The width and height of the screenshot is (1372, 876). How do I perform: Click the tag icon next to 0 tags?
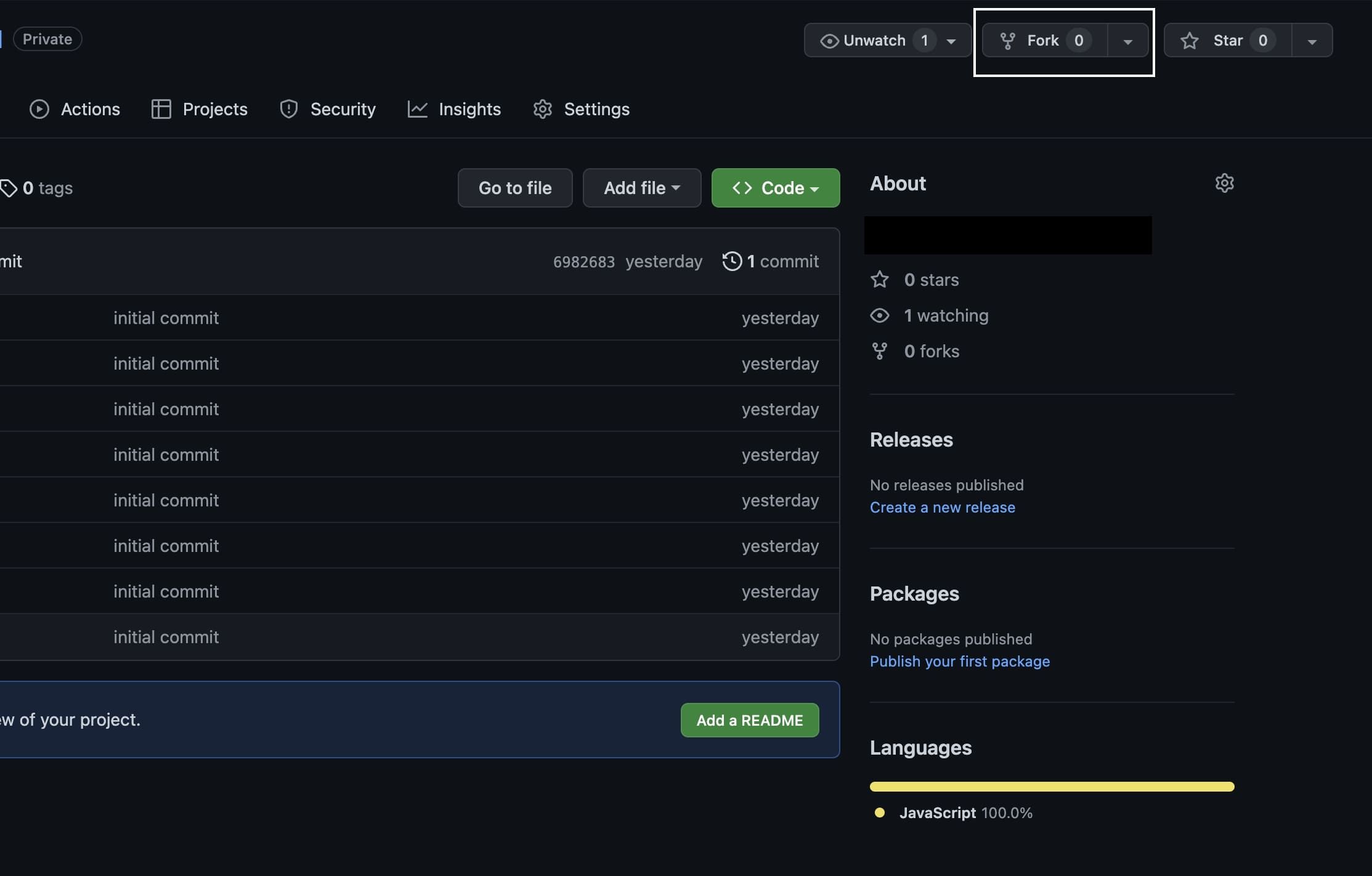click(x=9, y=188)
